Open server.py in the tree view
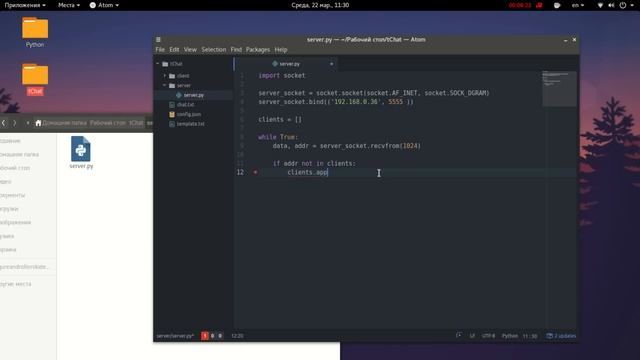Viewport: 640px width, 360px height. (x=193, y=95)
